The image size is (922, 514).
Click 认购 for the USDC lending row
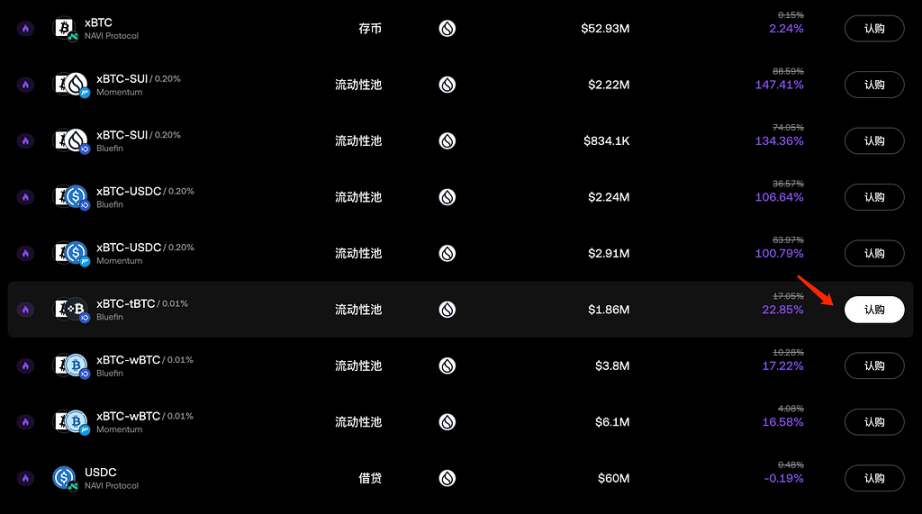(874, 478)
